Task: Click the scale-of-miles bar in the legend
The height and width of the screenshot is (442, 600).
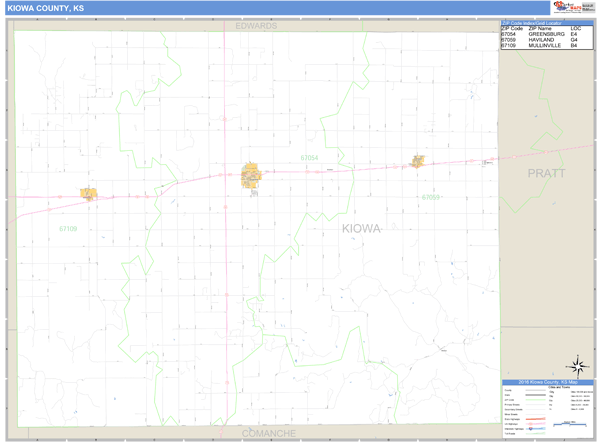Action: (x=570, y=424)
